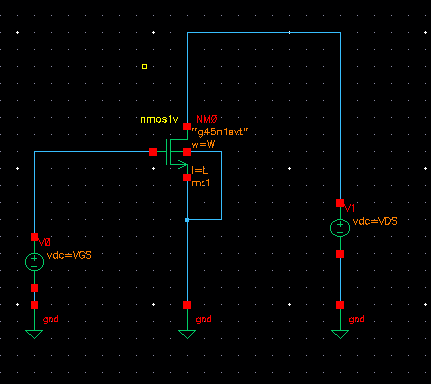Select the VDS voltage source symbol
The height and width of the screenshot is (384, 431).
tap(340, 228)
